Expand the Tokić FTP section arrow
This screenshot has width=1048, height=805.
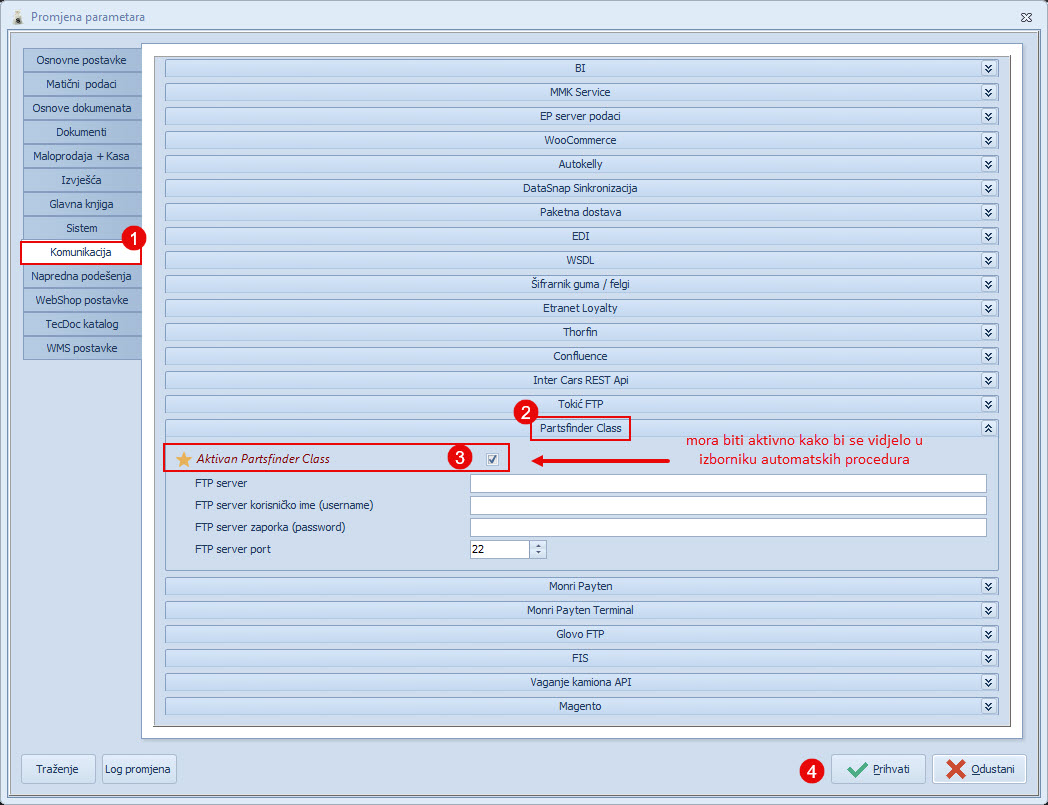click(x=988, y=404)
